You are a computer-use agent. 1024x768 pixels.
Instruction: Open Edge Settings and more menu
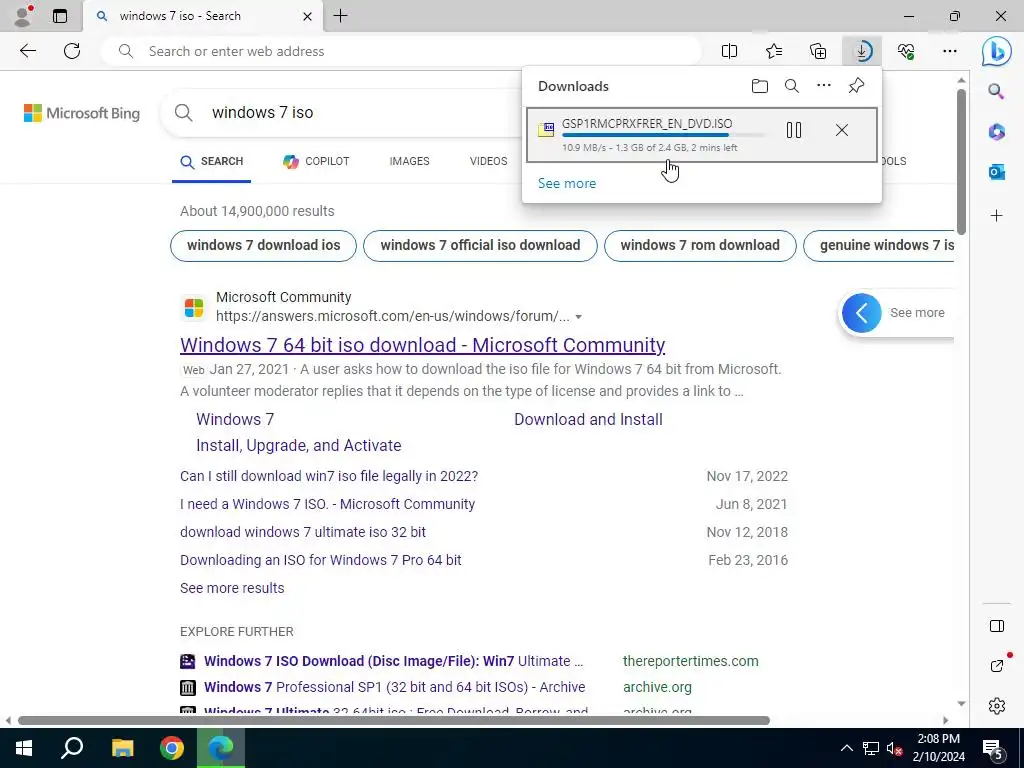click(950, 51)
